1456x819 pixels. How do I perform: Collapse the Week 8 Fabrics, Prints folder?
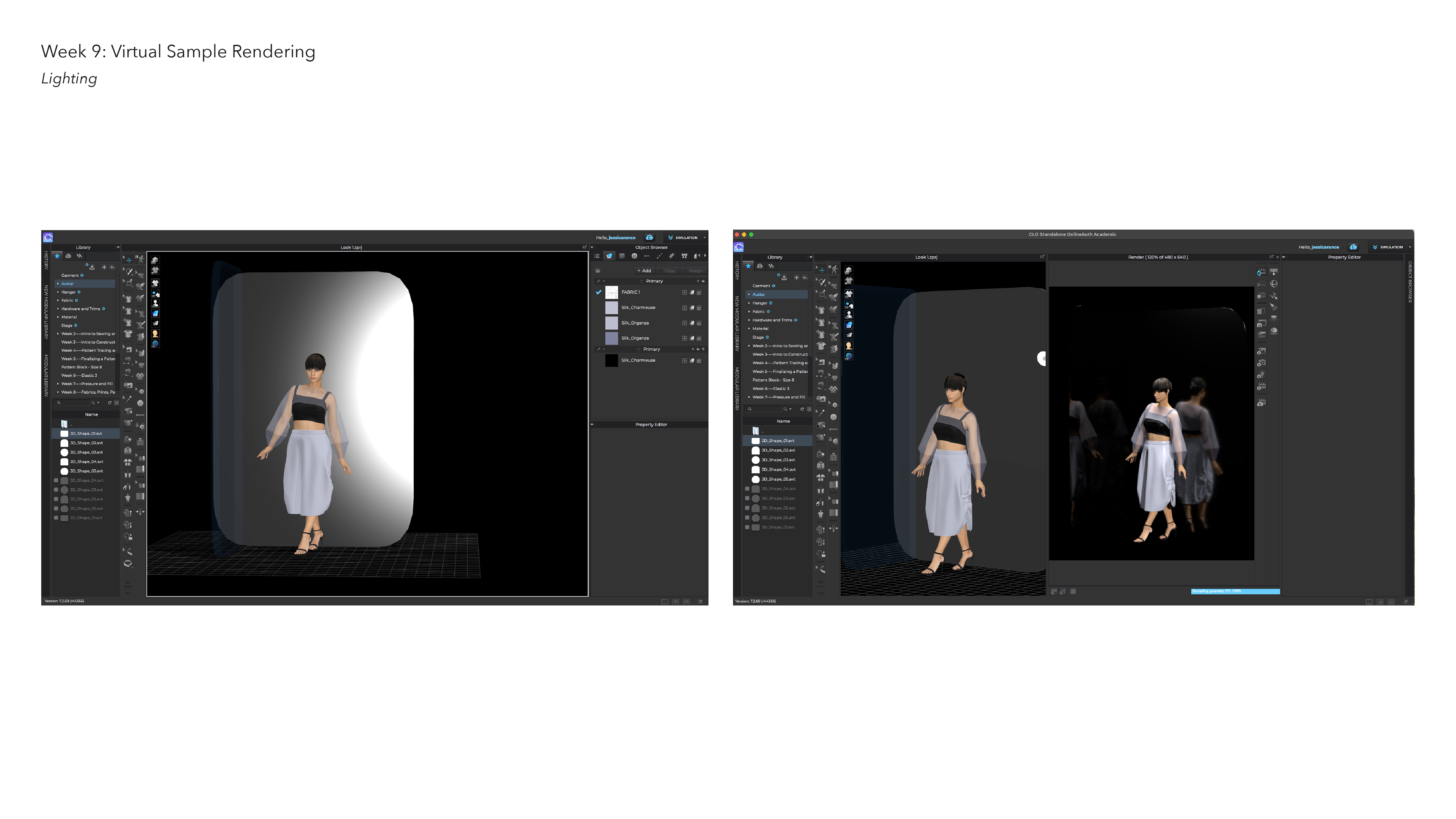pos(58,392)
